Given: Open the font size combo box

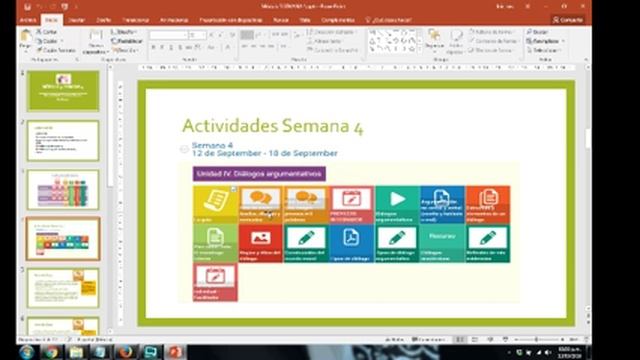Looking at the screenshot, I should [197, 36].
